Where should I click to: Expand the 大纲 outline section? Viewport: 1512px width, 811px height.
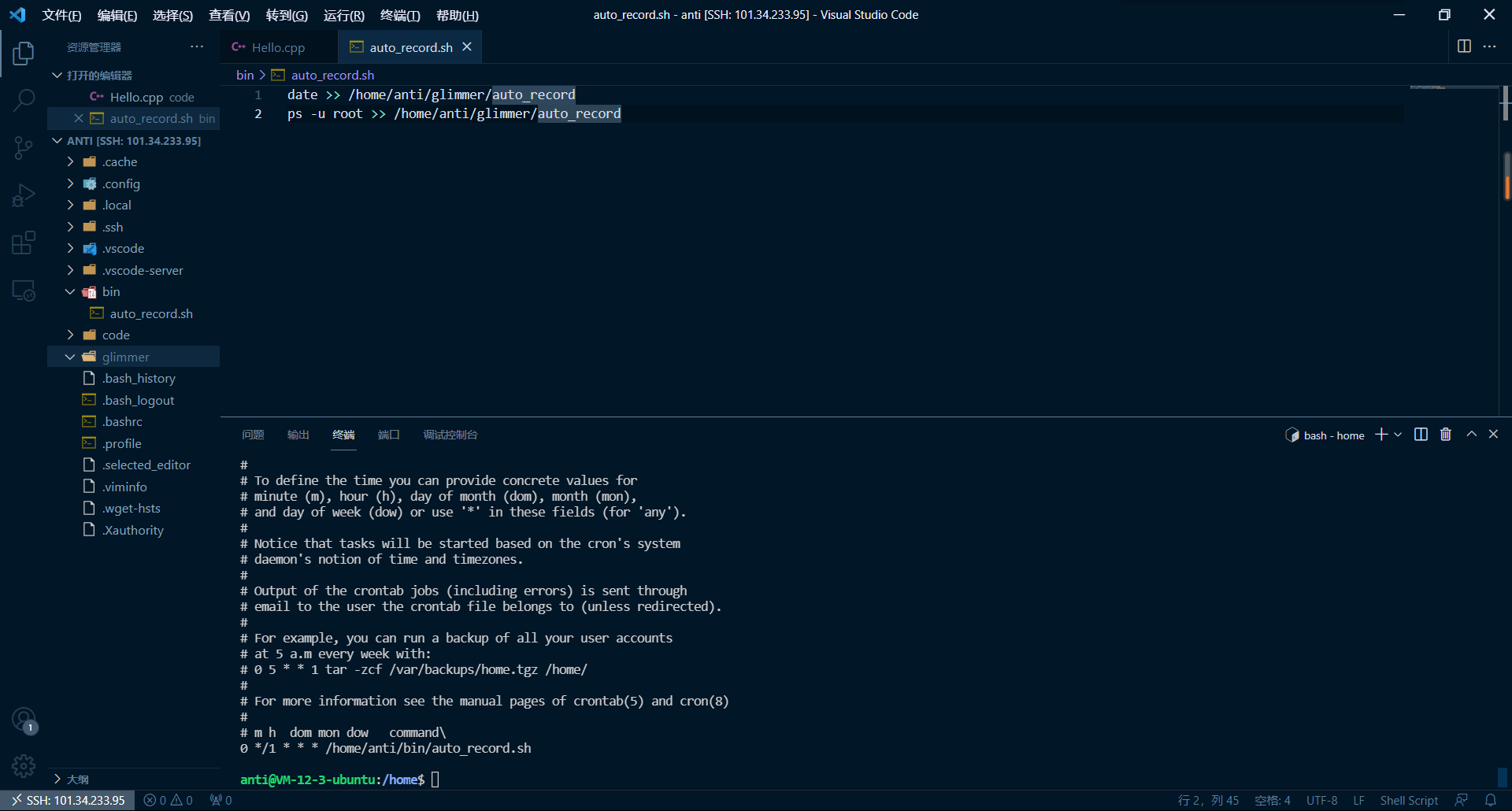[x=57, y=779]
